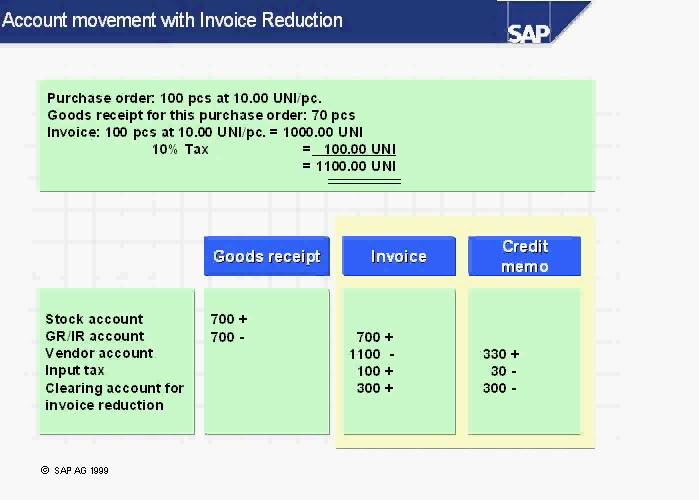
Task: Click '300 -' in the Credit memo column
Action: click(499, 388)
